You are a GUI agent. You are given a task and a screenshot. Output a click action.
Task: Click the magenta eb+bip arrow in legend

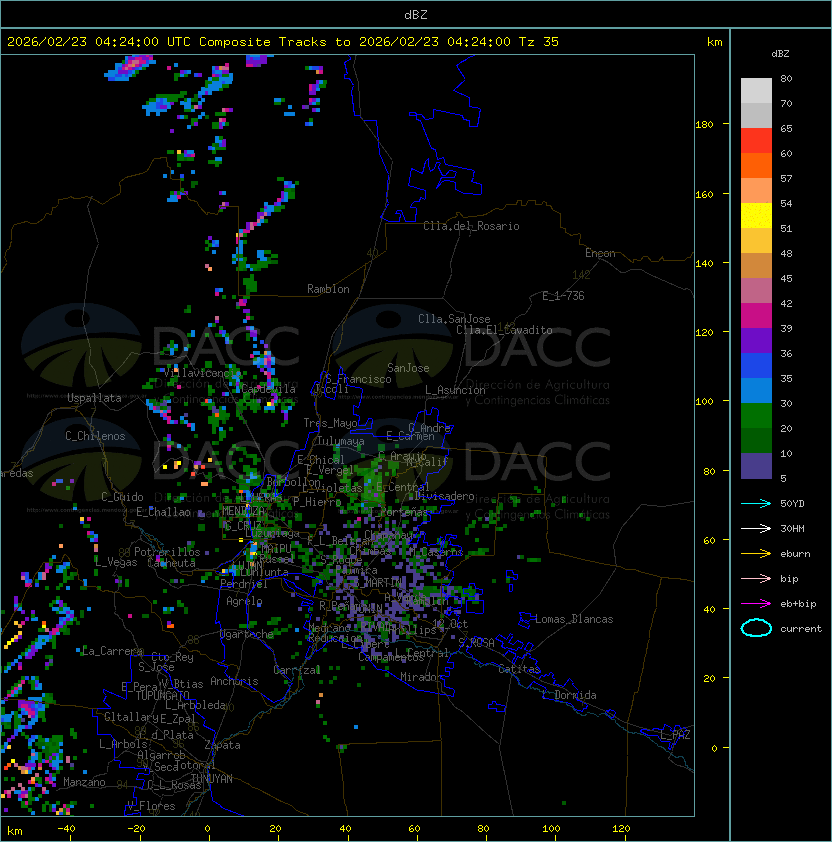pyautogui.click(x=756, y=604)
